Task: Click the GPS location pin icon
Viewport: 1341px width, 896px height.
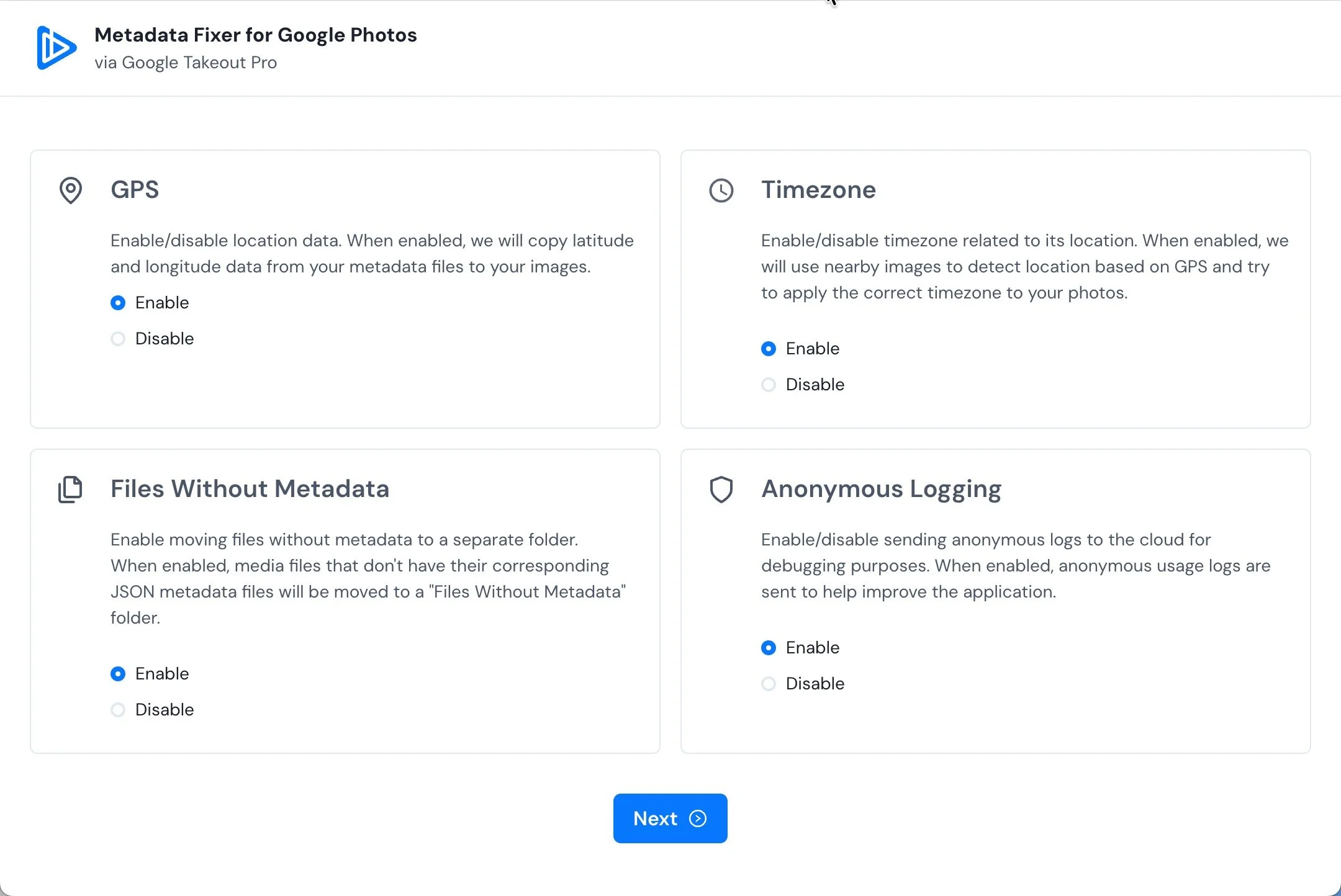Action: click(70, 190)
